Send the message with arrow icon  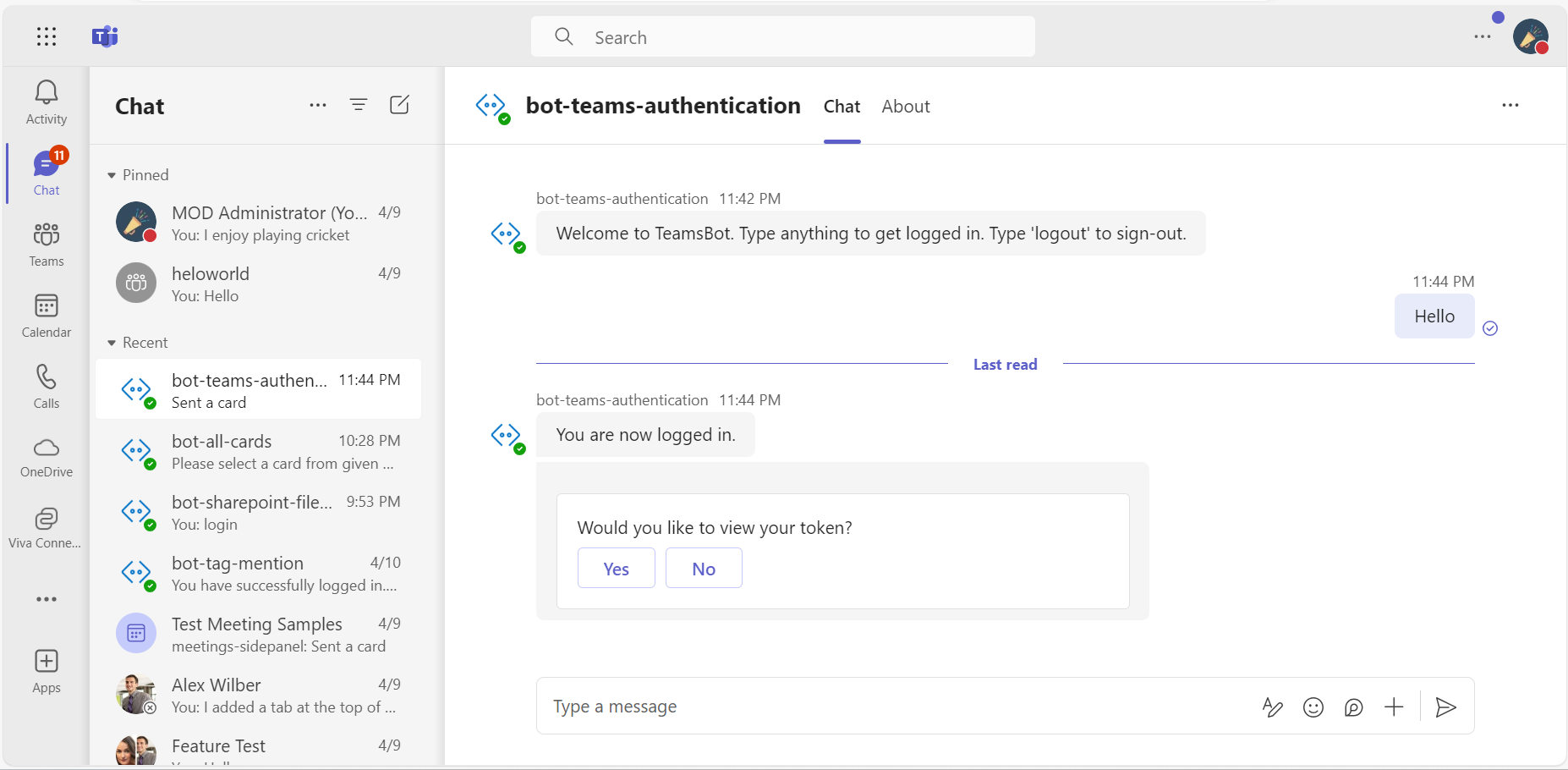(x=1446, y=707)
